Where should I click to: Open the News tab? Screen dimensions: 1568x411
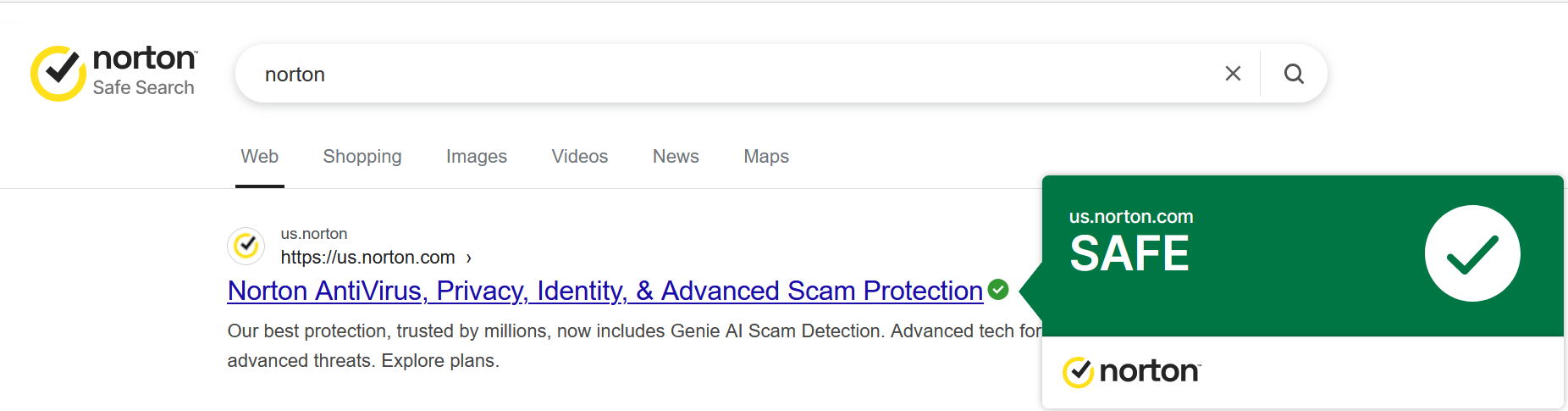pyautogui.click(x=676, y=157)
